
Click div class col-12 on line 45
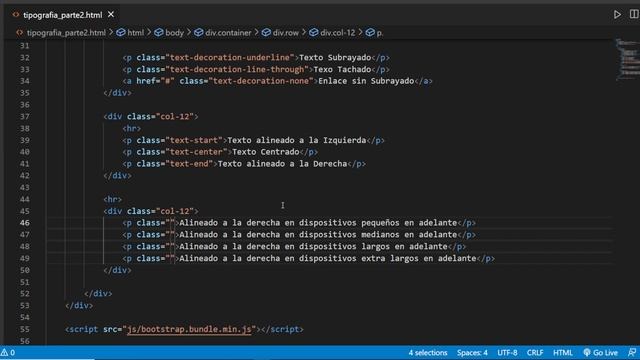[x=151, y=211]
